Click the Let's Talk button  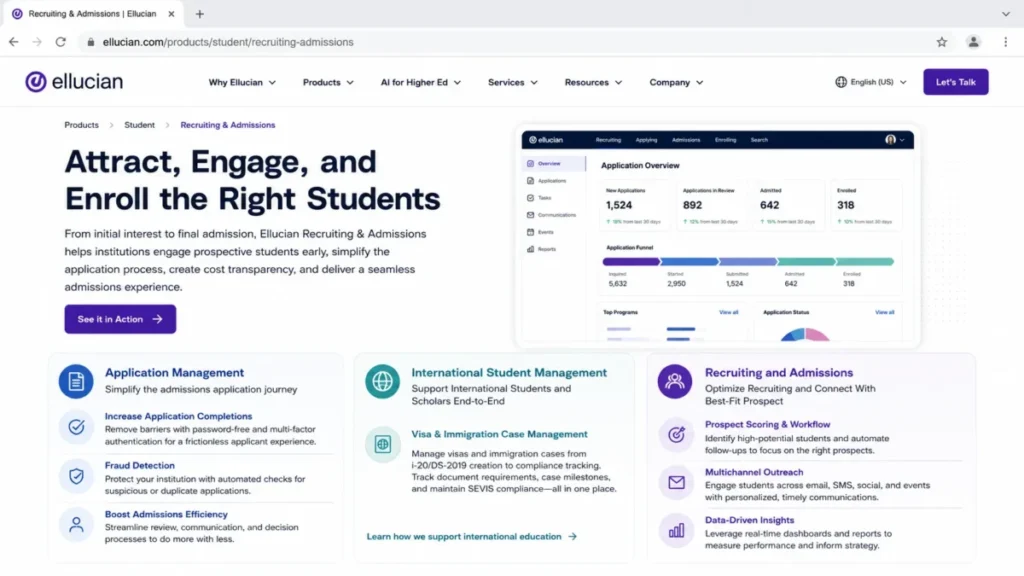coord(955,82)
